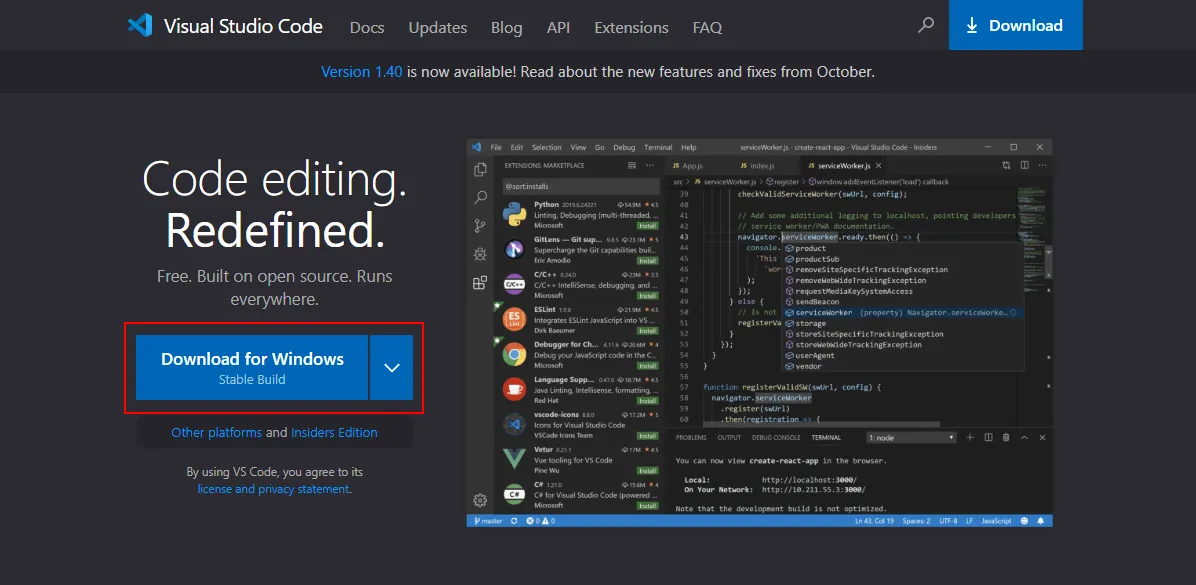Open the Explorer icon in the editor screenshot

click(481, 169)
